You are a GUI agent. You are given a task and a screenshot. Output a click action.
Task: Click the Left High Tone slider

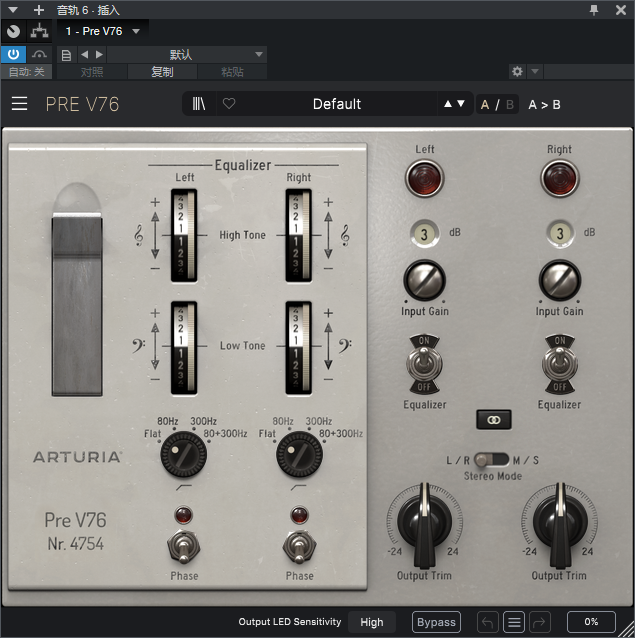coord(184,235)
